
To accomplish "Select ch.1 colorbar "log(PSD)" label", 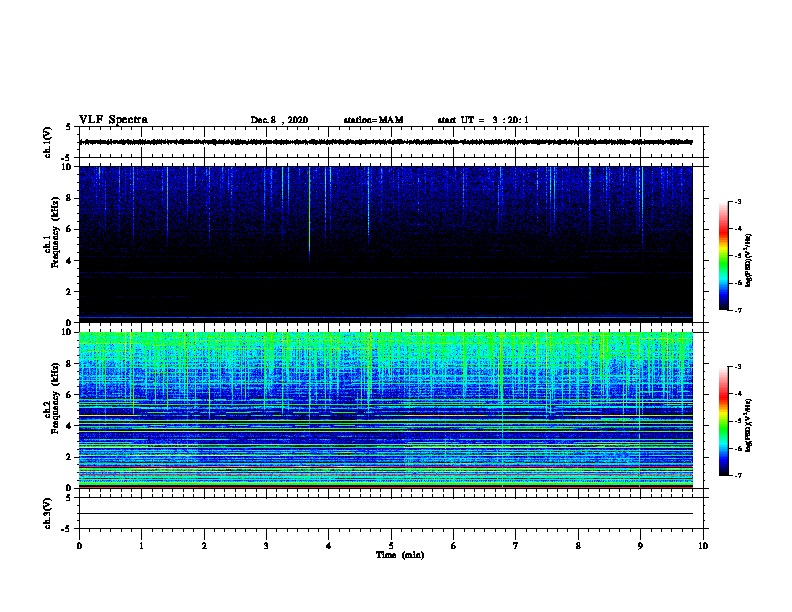I will (748, 260).
